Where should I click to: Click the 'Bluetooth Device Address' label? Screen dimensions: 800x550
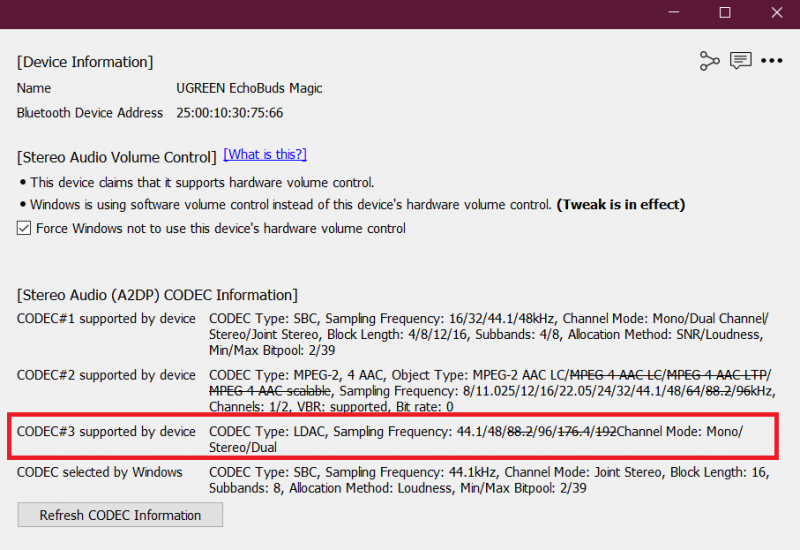(x=90, y=113)
